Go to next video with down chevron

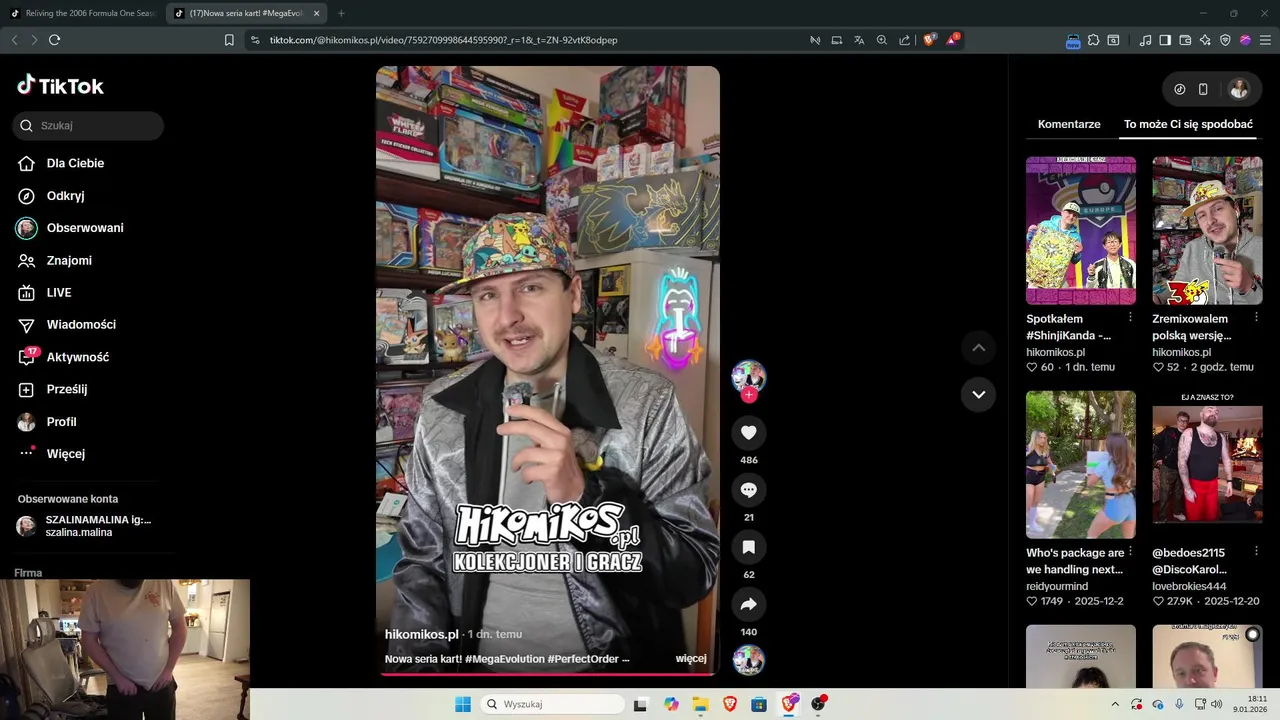coord(979,394)
